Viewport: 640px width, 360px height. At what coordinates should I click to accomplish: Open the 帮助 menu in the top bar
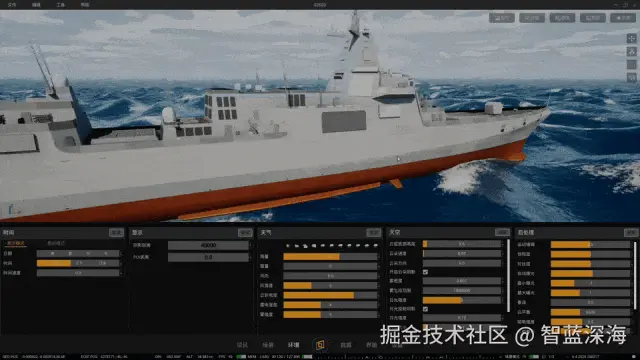click(85, 5)
